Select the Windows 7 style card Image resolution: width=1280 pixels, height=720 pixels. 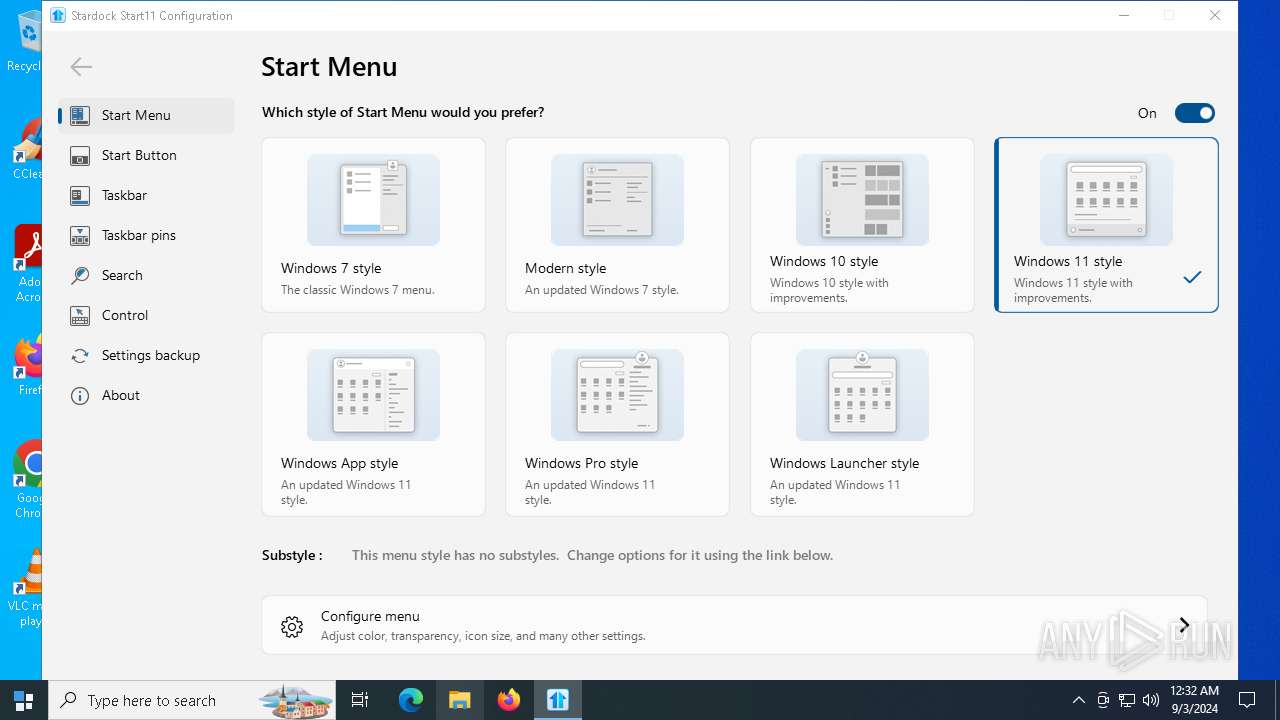[x=373, y=225]
